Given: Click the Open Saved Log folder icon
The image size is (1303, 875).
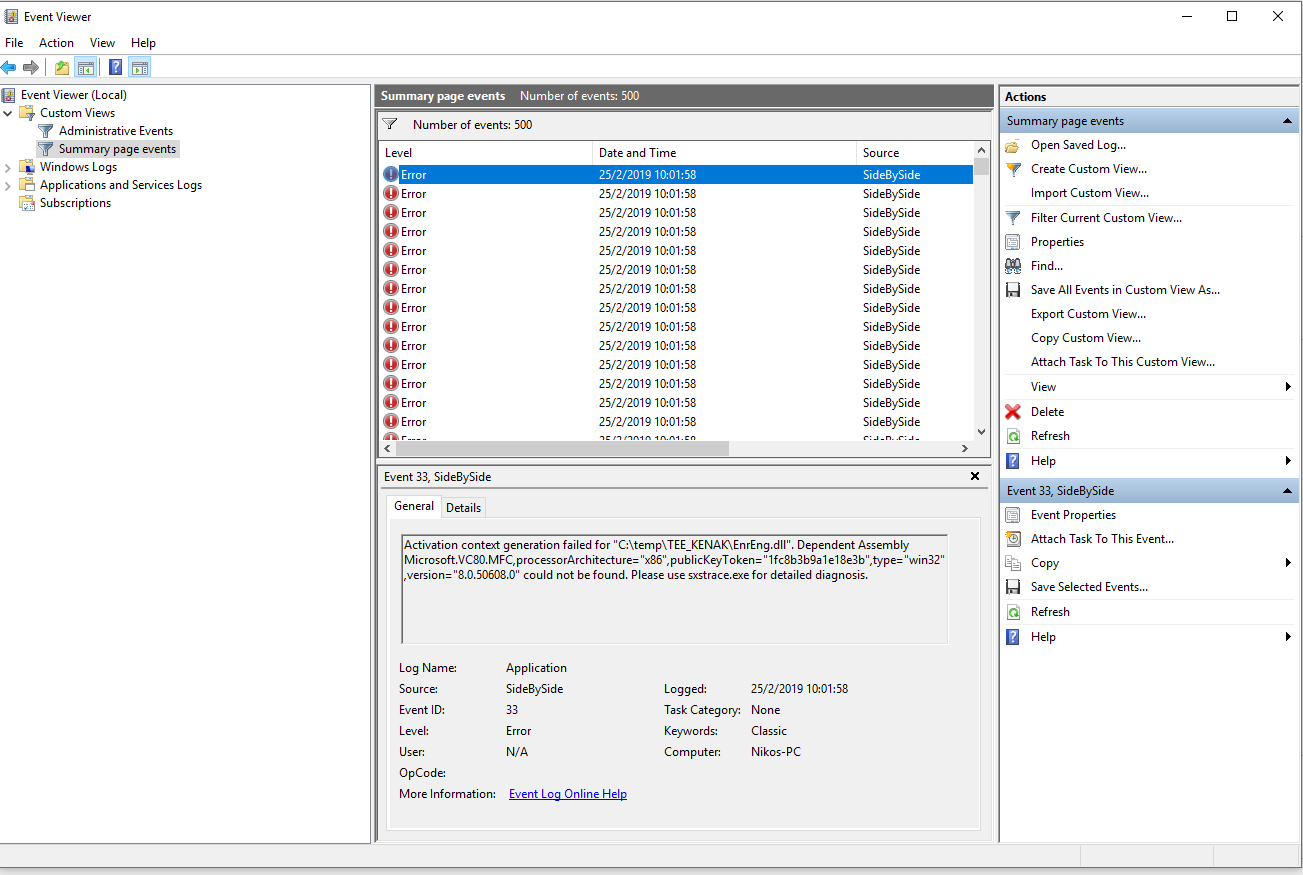Looking at the screenshot, I should tap(1011, 144).
